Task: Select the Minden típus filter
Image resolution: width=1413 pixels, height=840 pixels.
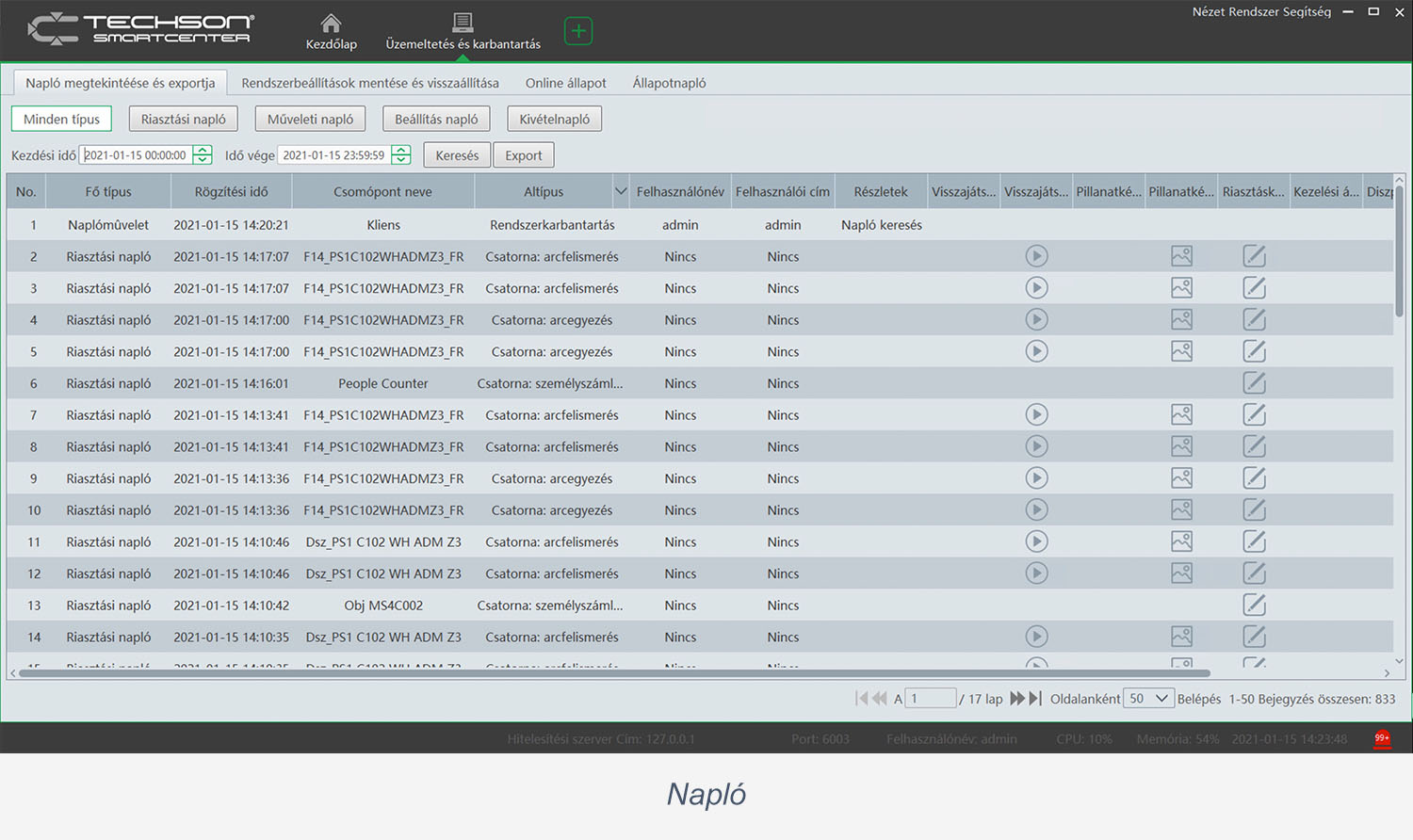Action: click(61, 119)
